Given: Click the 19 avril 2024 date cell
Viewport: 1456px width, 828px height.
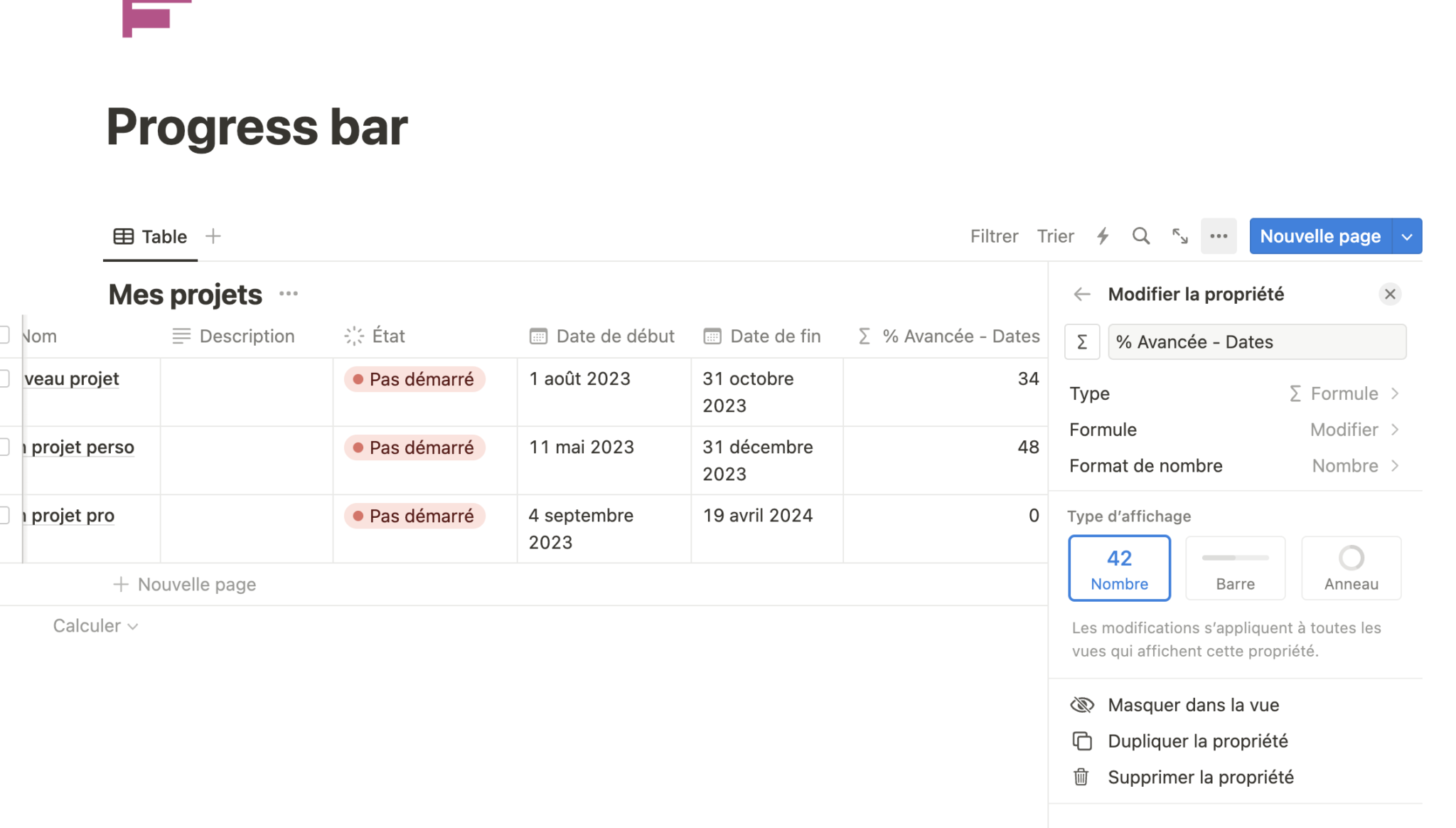Looking at the screenshot, I should pyautogui.click(x=767, y=529).
